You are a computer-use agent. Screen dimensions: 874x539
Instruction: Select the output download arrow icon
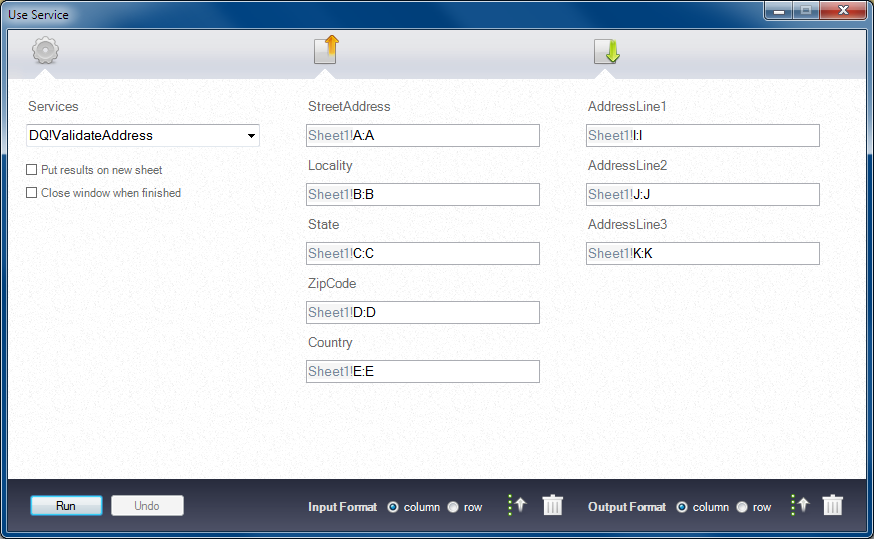607,51
